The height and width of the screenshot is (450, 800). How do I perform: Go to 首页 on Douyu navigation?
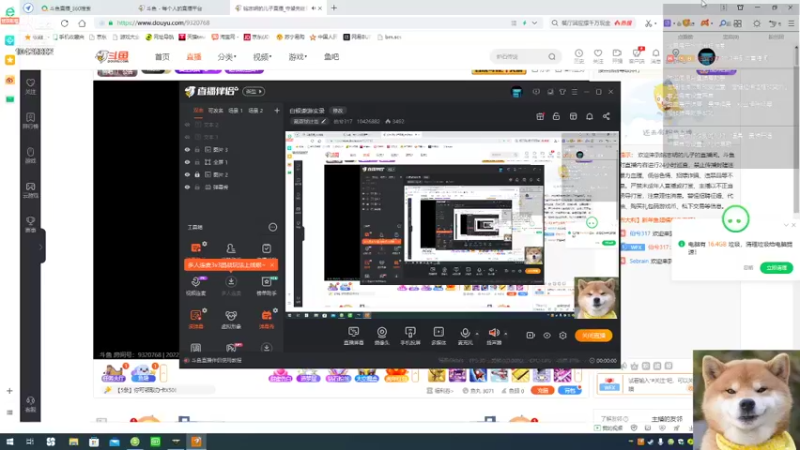point(162,57)
